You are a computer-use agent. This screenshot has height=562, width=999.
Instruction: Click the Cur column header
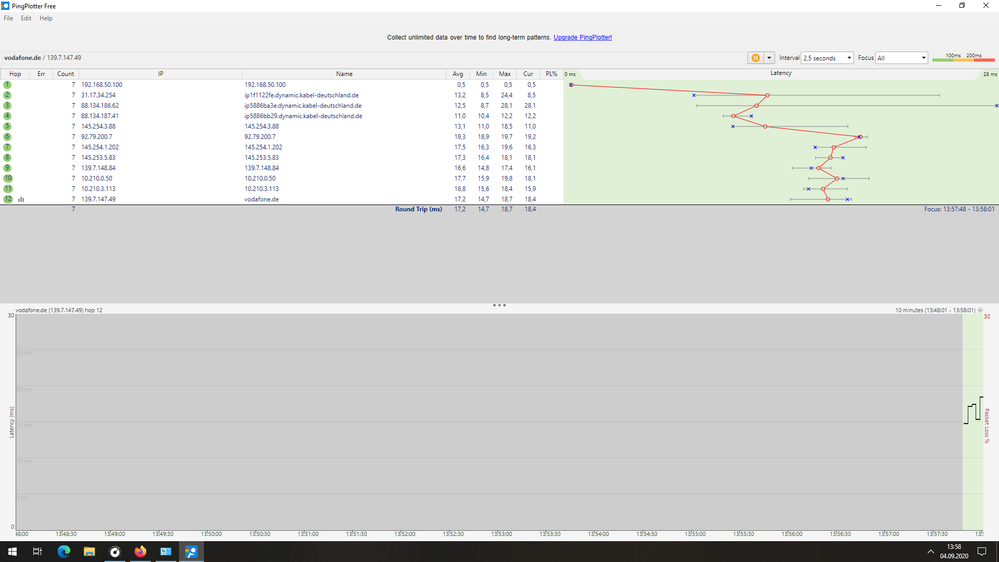(528, 74)
